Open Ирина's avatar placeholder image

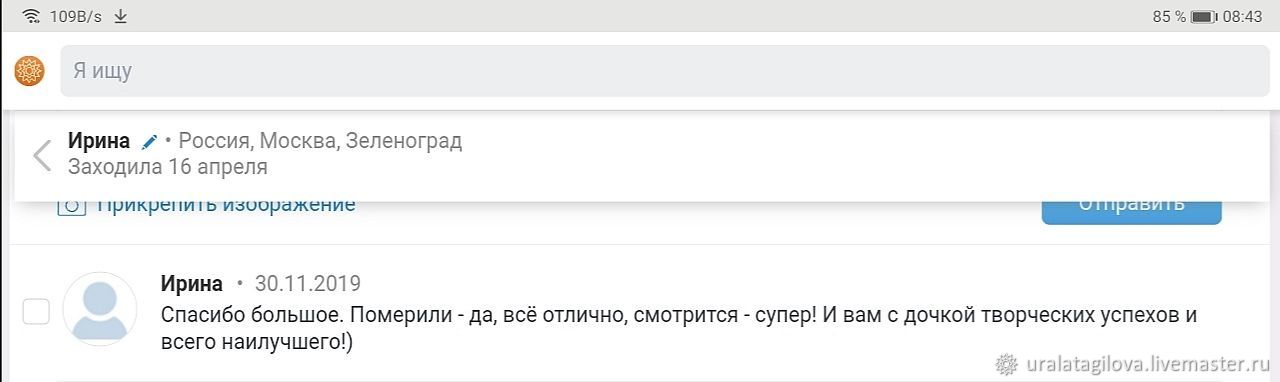(100, 309)
